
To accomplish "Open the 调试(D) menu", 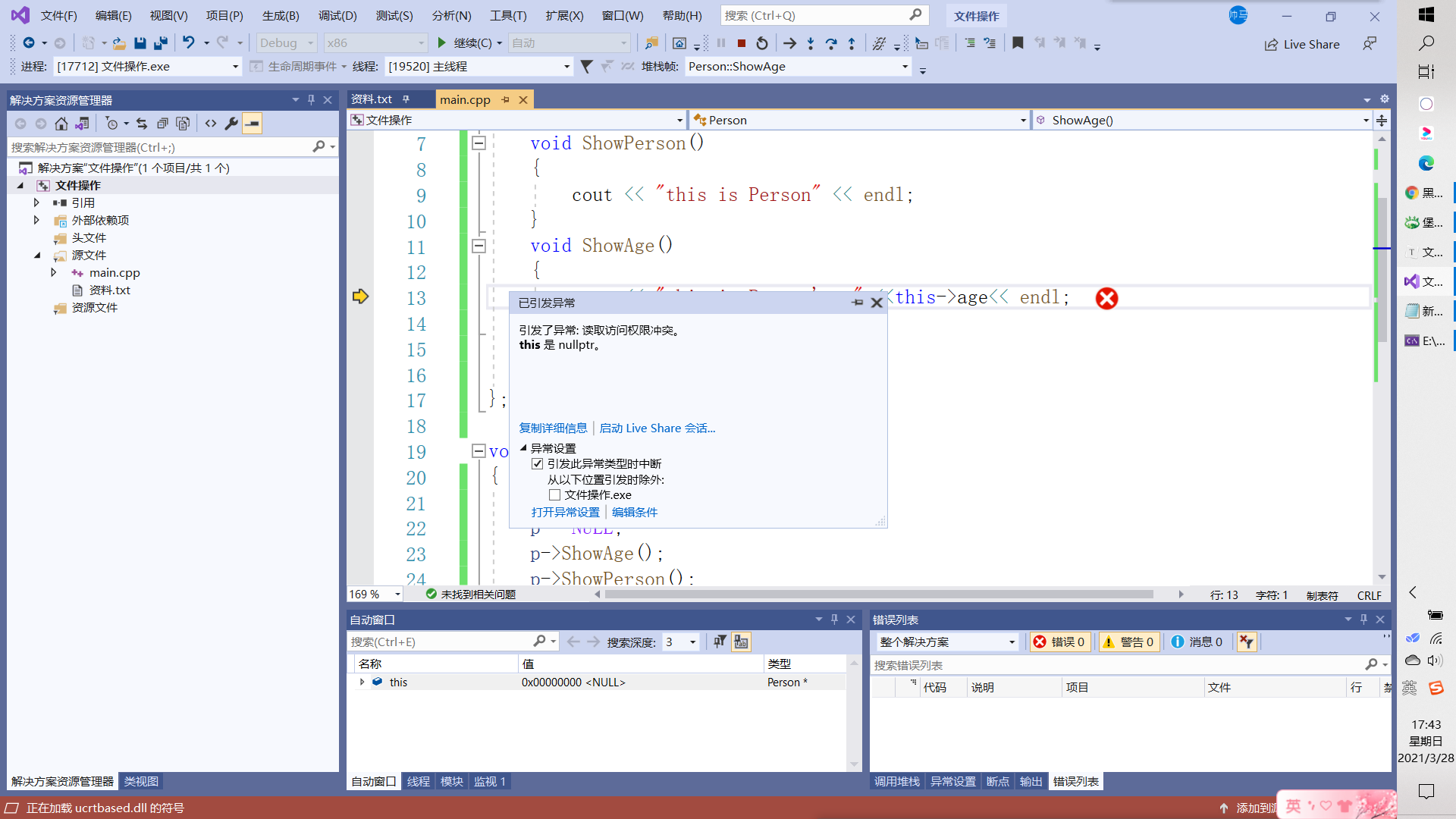I will (x=337, y=15).
